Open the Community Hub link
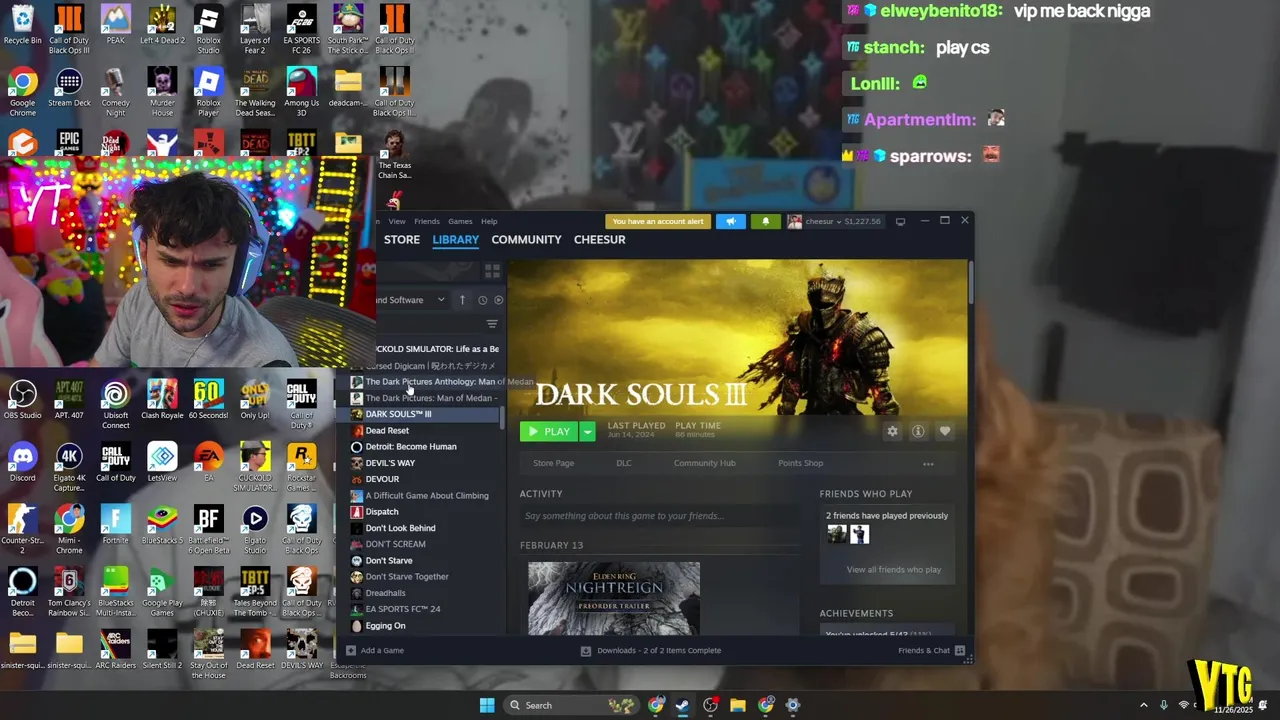 (x=704, y=463)
